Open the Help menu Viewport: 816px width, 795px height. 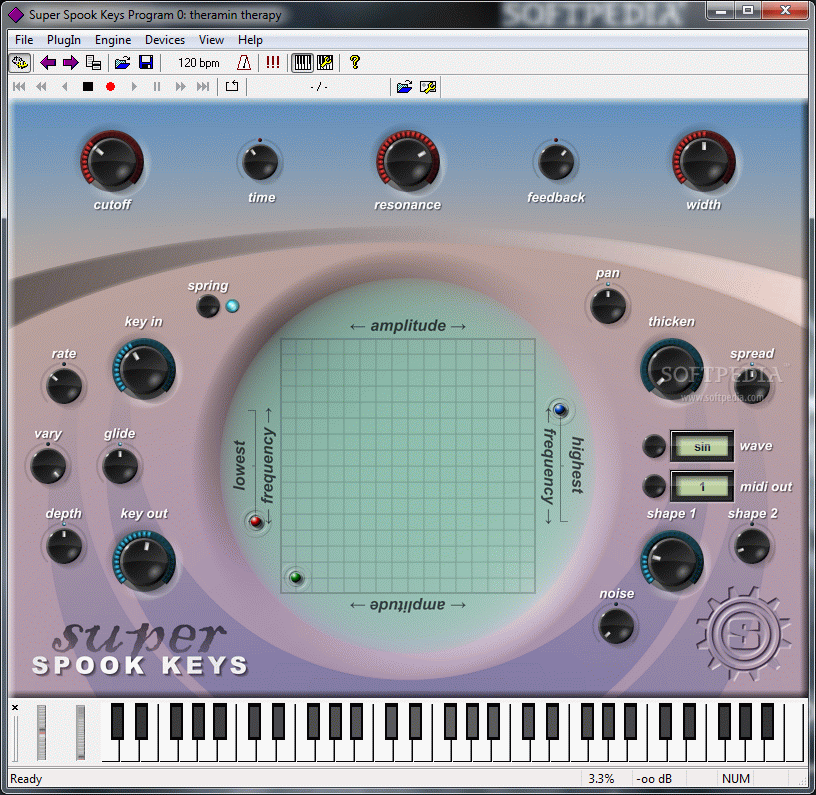[250, 40]
